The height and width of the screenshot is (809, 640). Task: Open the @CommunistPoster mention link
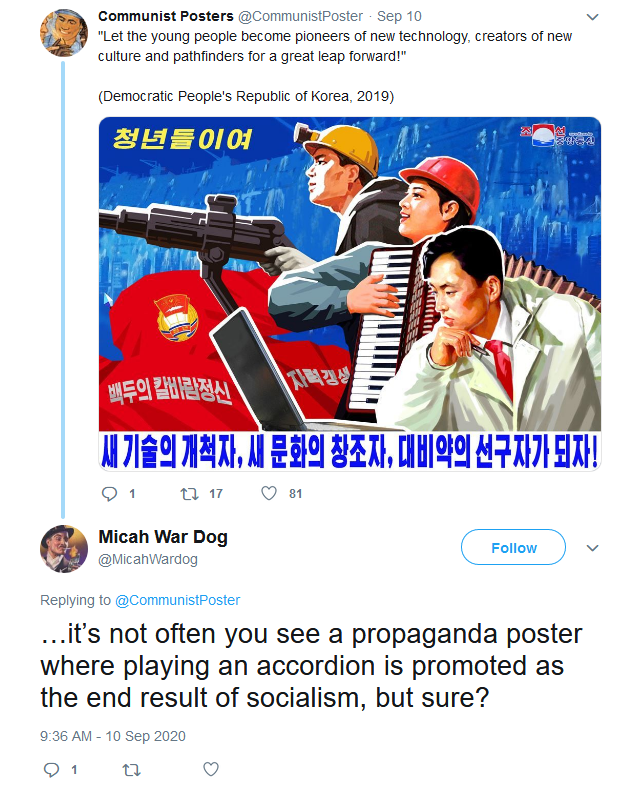click(177, 600)
